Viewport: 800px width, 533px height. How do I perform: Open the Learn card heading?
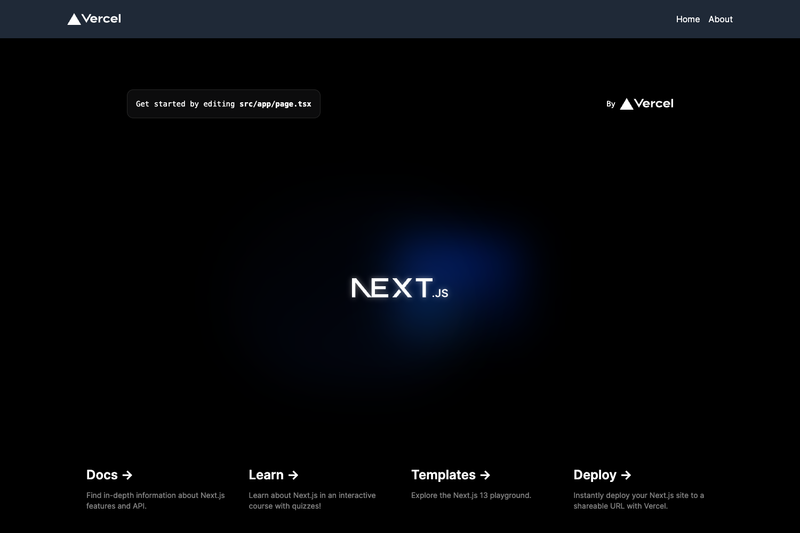coord(273,475)
